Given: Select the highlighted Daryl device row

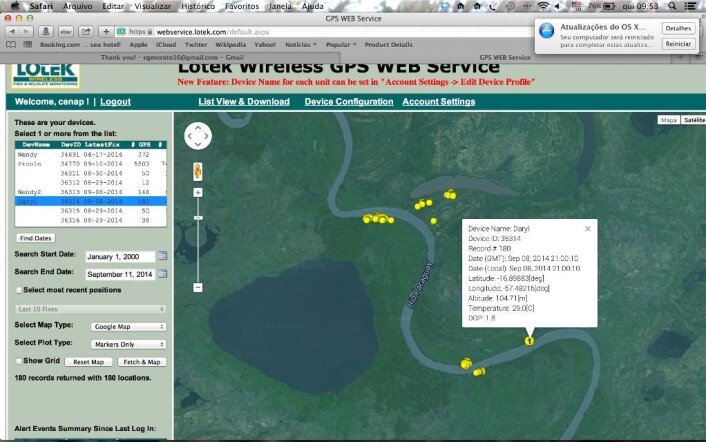Looking at the screenshot, I should click(x=91, y=202).
